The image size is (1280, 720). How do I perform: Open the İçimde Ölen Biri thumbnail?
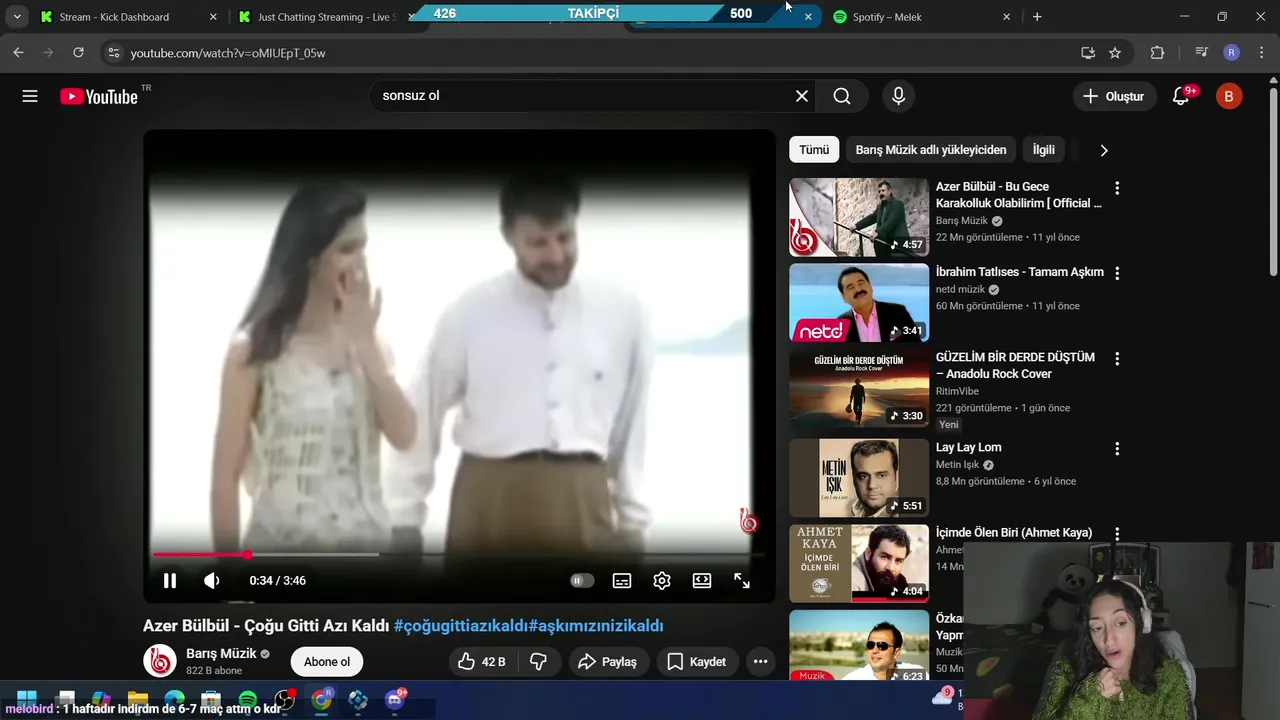pyautogui.click(x=859, y=563)
